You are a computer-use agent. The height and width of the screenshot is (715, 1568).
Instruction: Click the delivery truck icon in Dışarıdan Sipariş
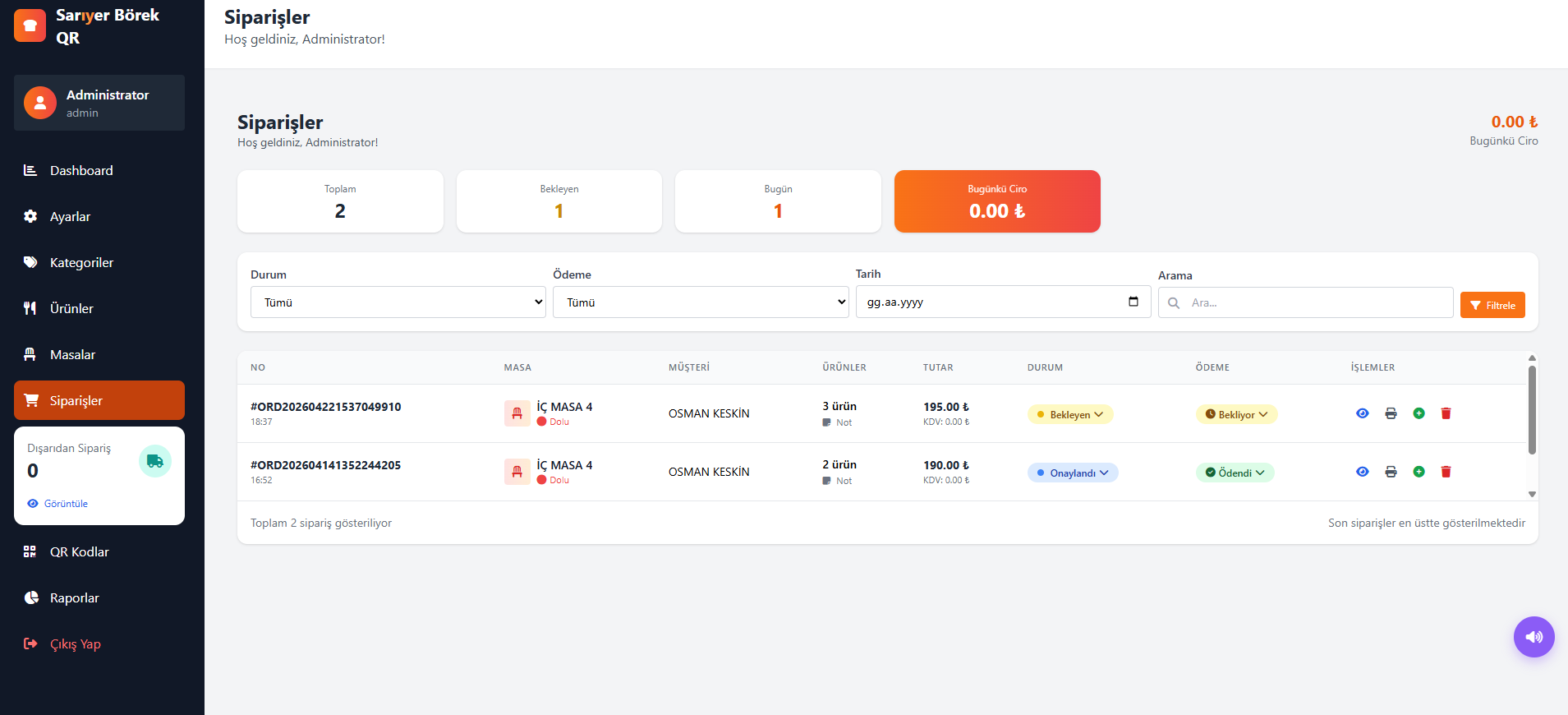pyautogui.click(x=154, y=461)
